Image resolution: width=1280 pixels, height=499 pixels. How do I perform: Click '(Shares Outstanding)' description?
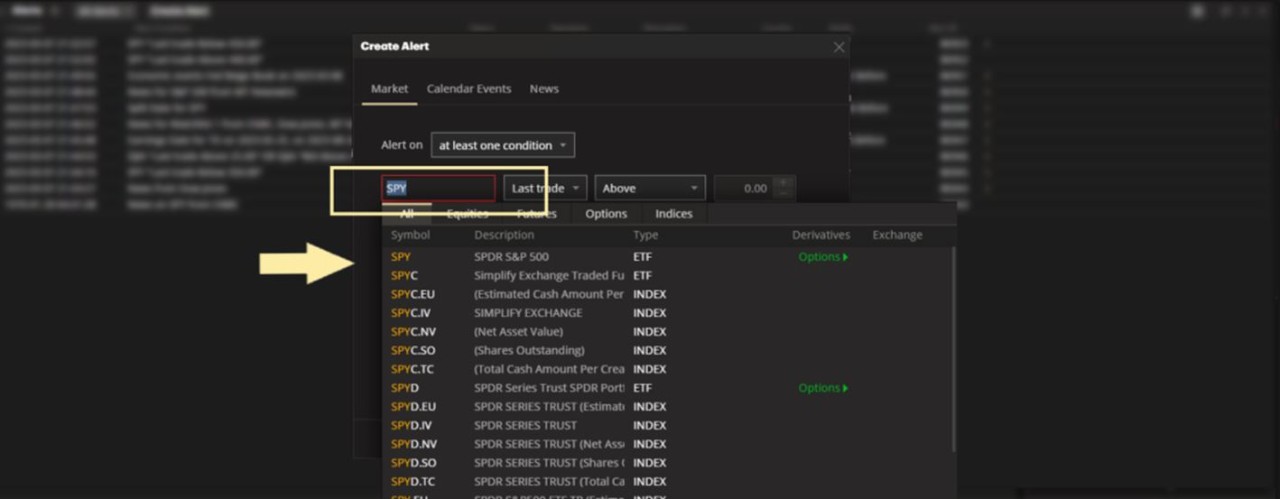click(x=529, y=350)
